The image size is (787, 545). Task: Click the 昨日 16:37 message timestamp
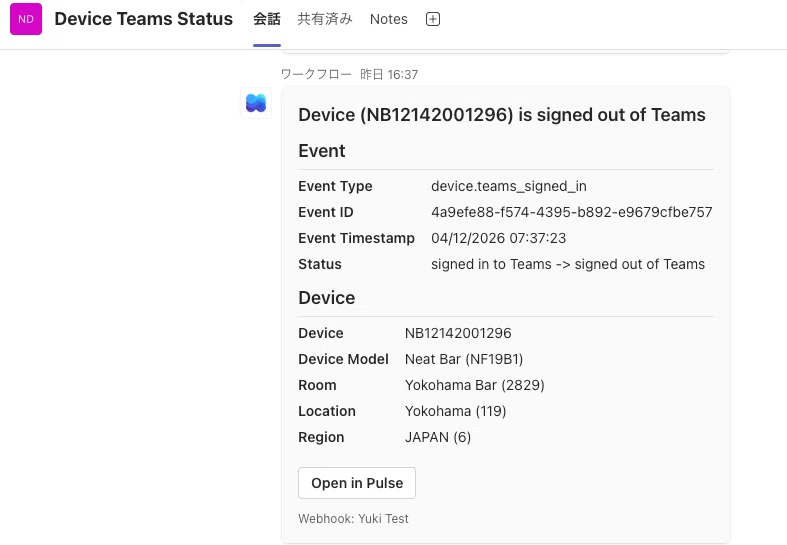click(389, 74)
